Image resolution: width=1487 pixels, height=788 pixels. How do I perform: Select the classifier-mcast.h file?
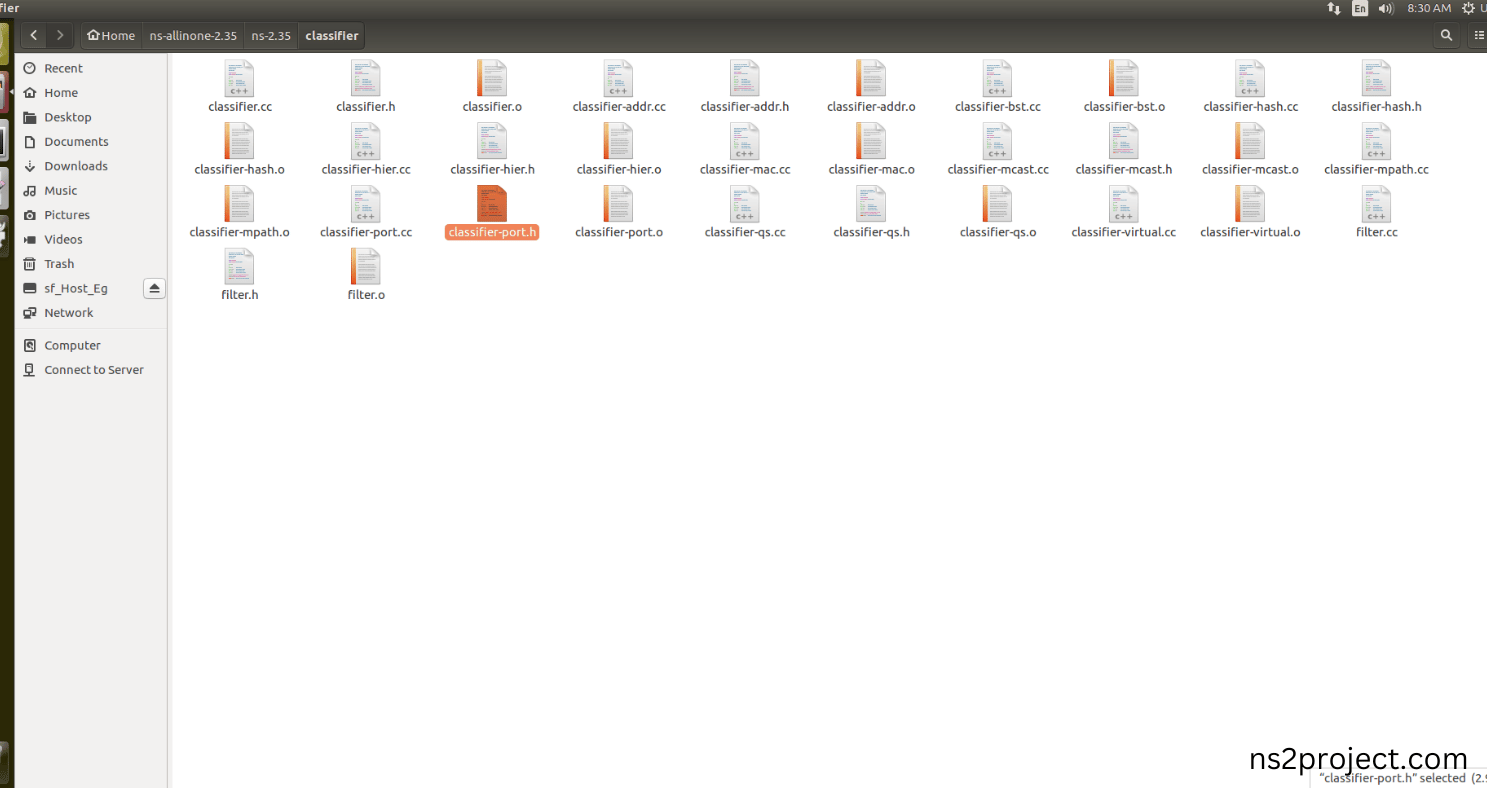point(1123,150)
